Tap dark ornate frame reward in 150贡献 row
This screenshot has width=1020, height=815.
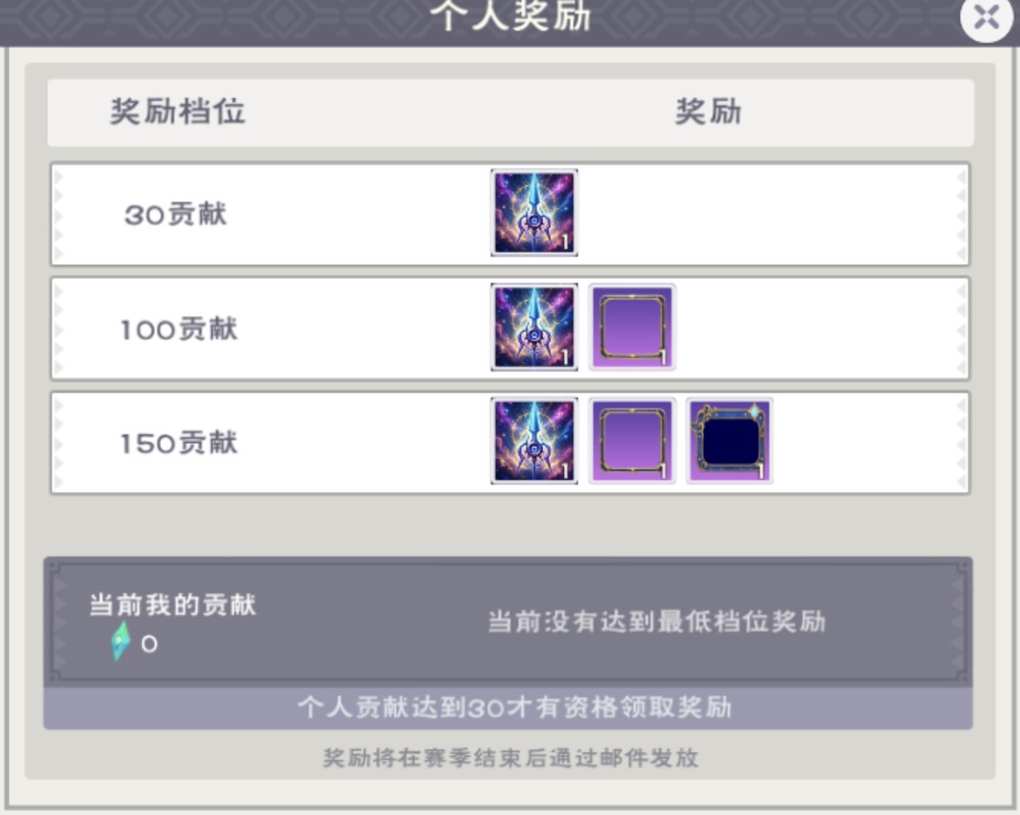click(x=730, y=441)
